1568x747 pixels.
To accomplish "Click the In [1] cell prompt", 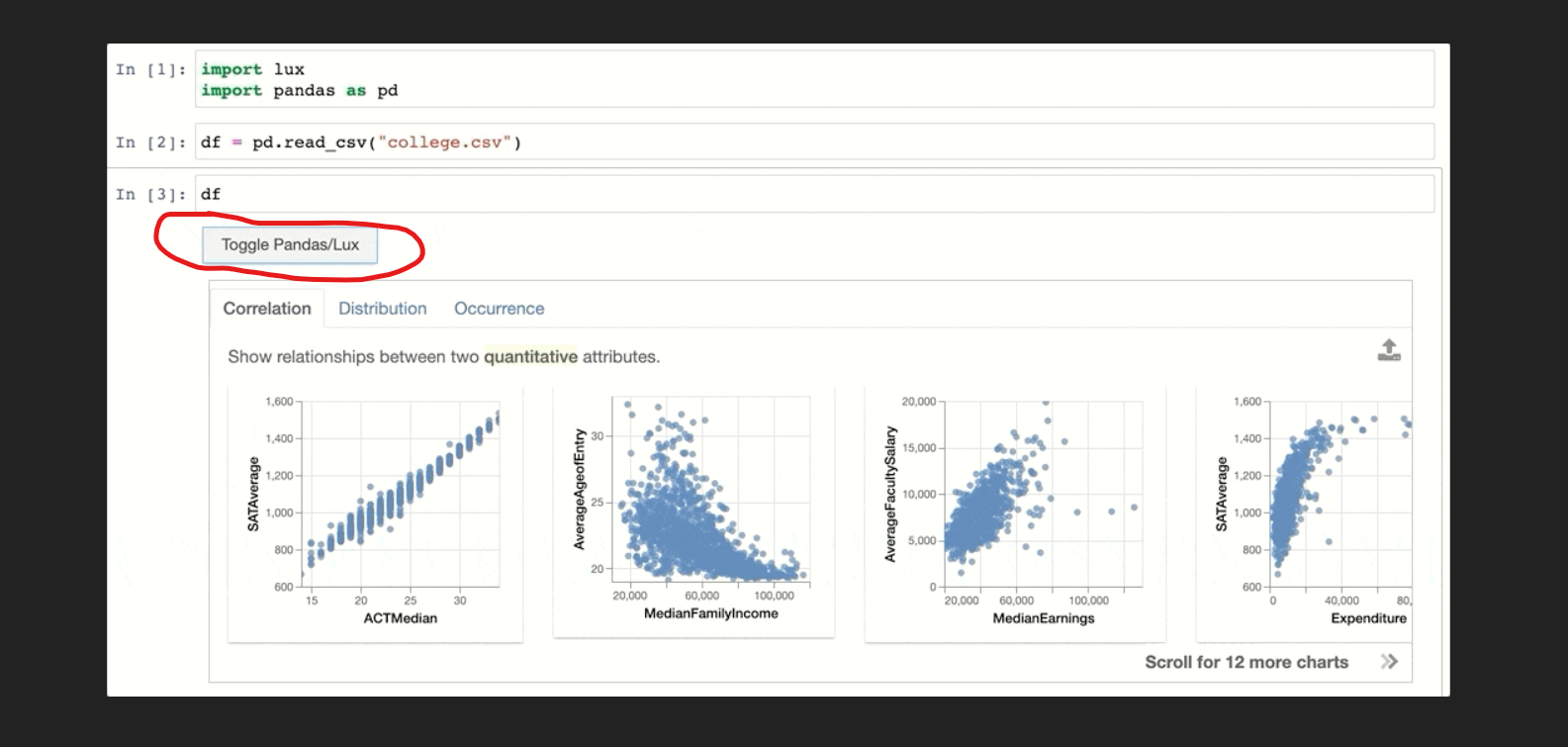I will click(x=150, y=69).
